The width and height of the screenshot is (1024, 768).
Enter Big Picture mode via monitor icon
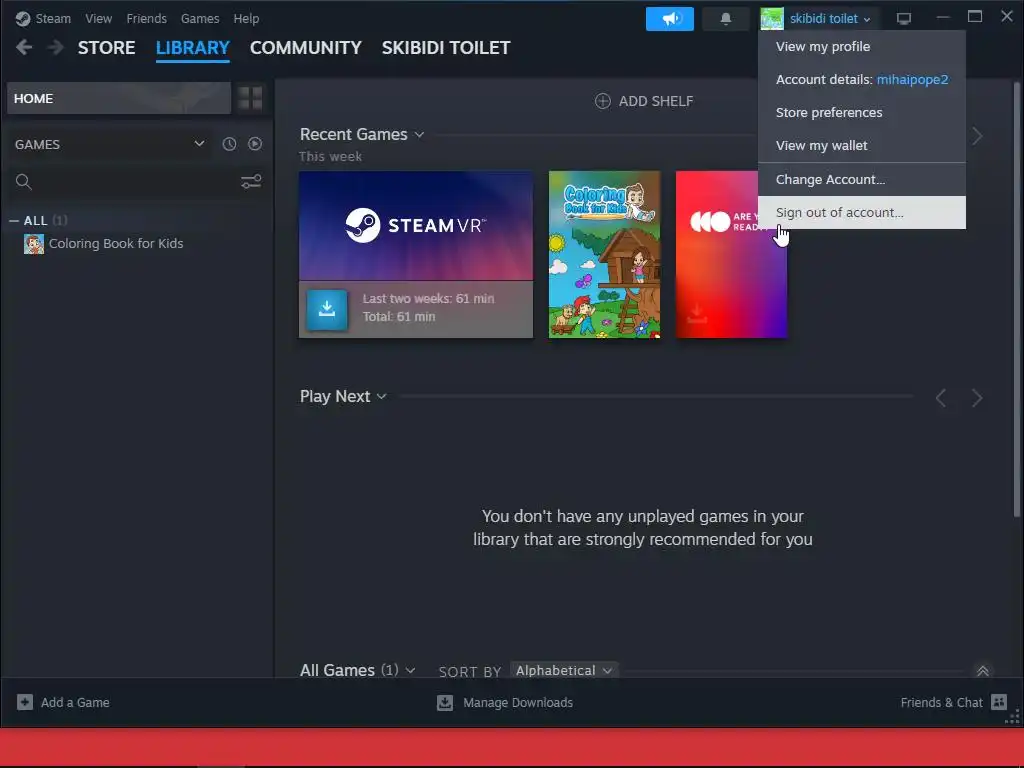coord(903,18)
